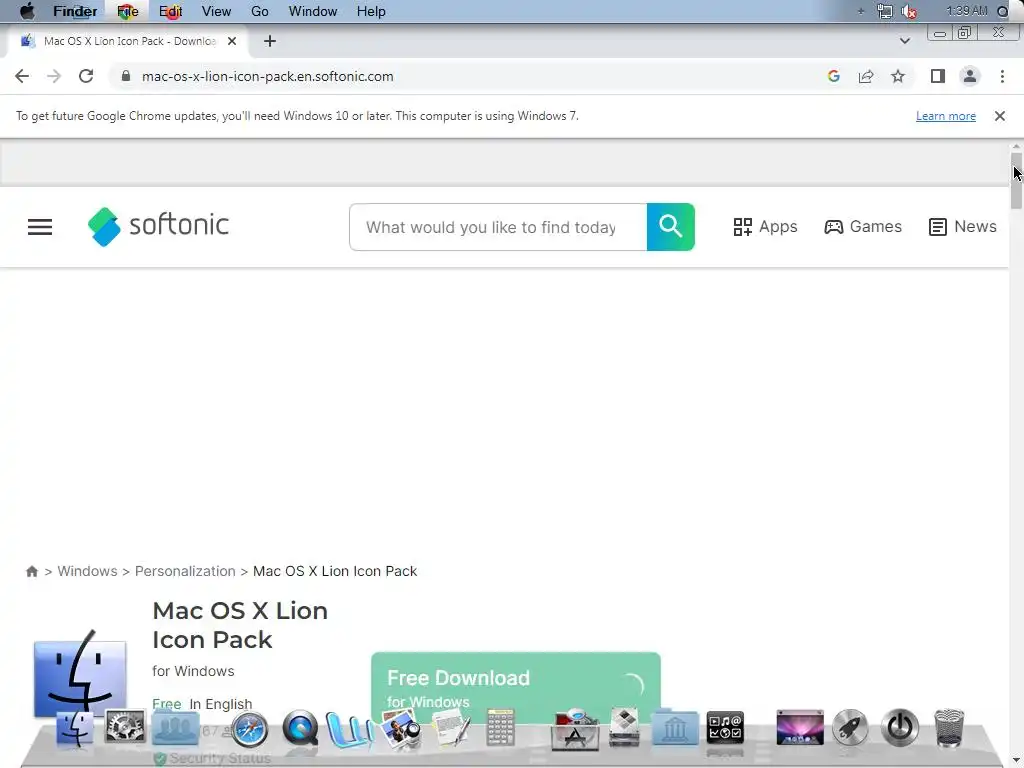The height and width of the screenshot is (768, 1024).
Task: Go back to the previous page
Action: coord(22,76)
